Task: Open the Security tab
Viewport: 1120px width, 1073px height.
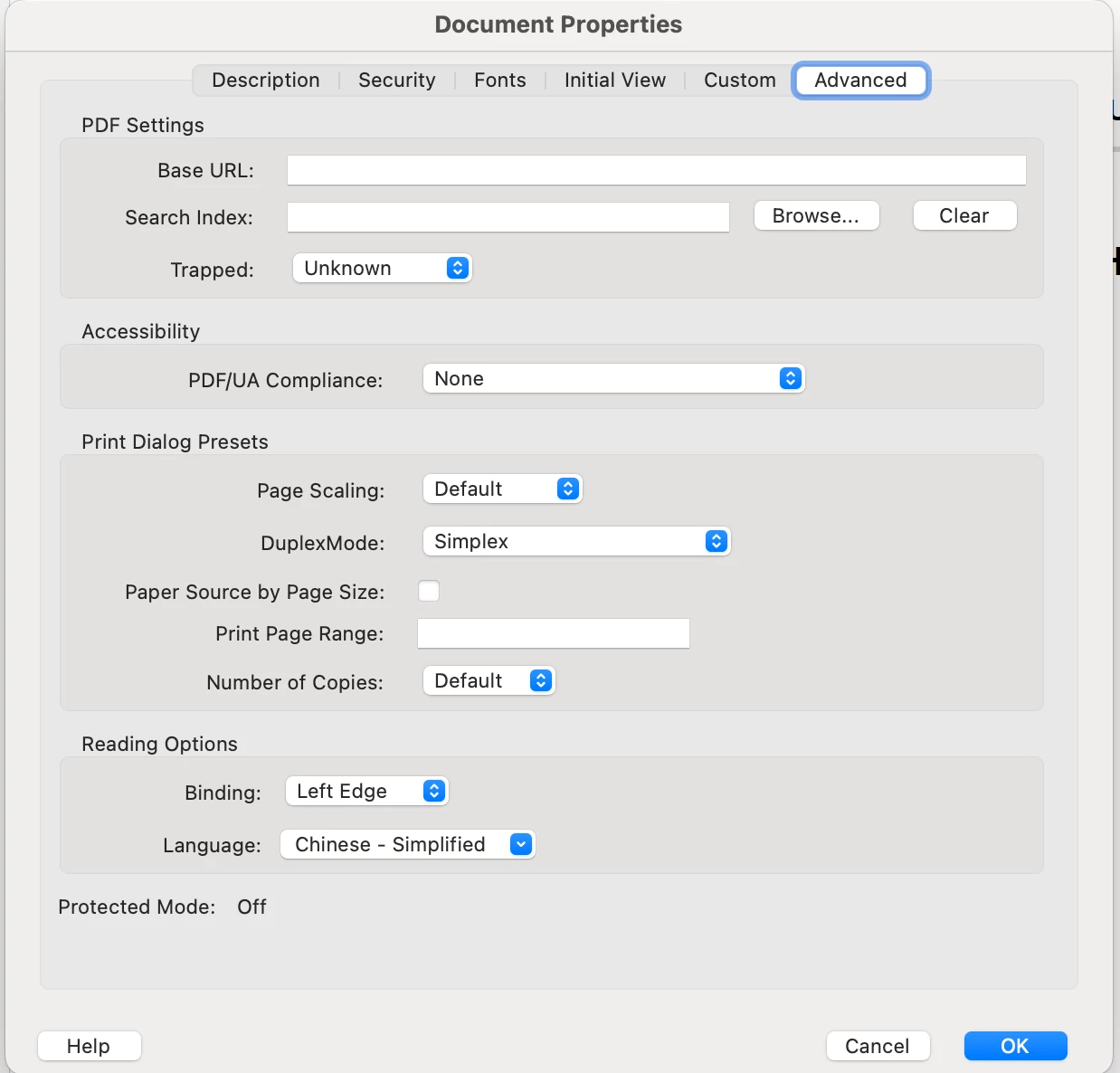Action: click(397, 81)
